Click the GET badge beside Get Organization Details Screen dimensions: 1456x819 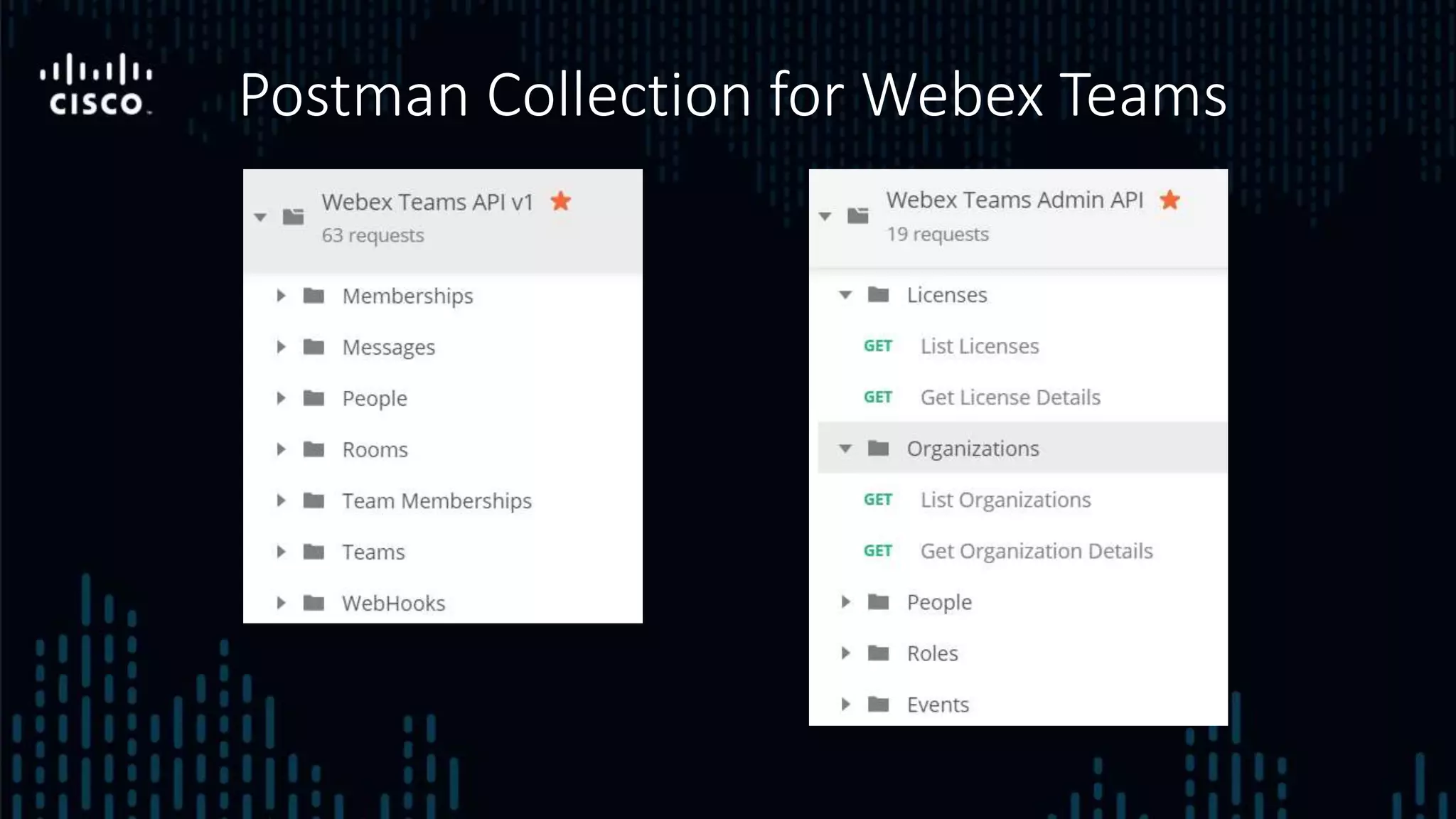(878, 550)
